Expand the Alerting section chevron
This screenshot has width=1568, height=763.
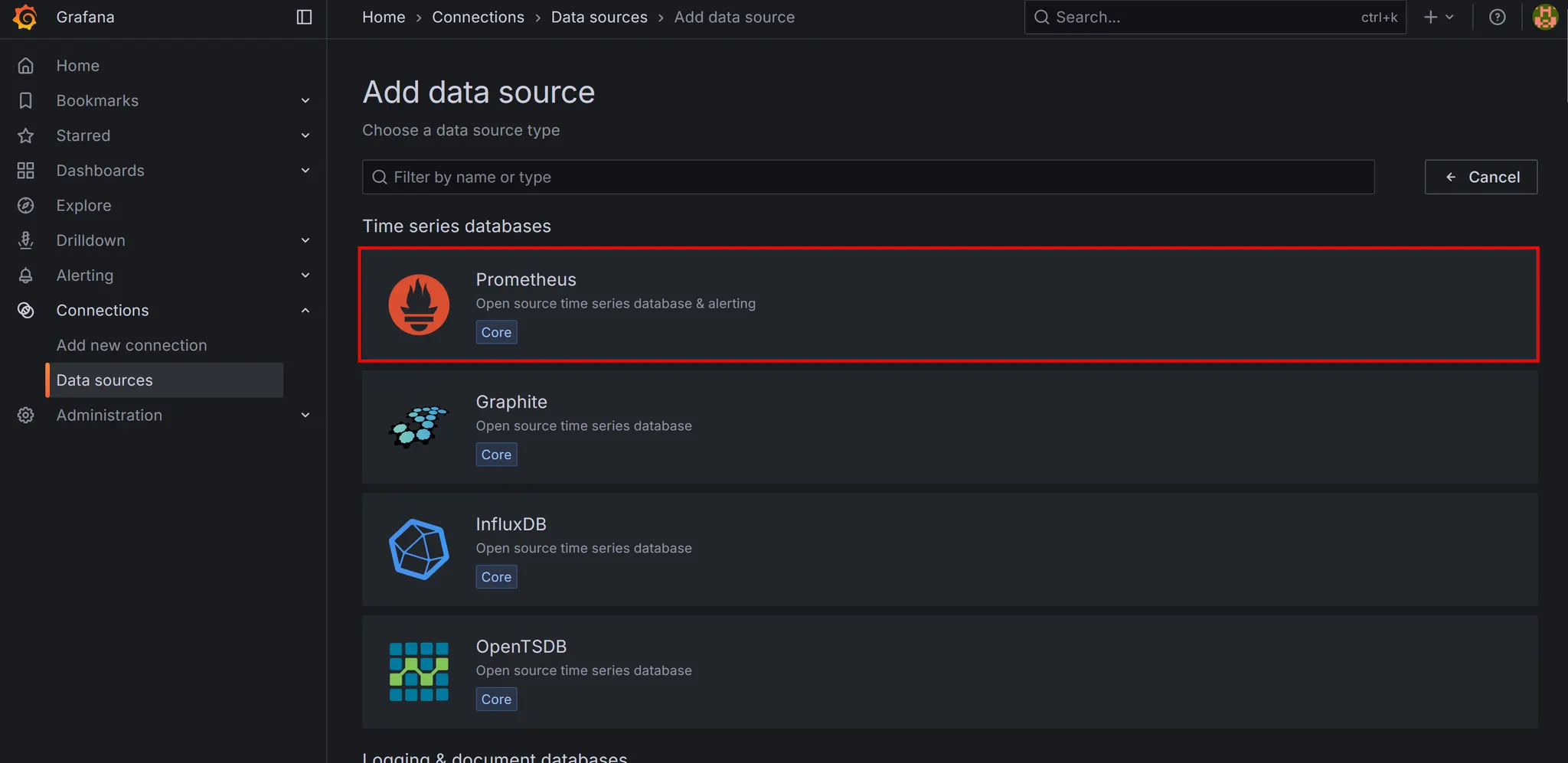click(305, 276)
